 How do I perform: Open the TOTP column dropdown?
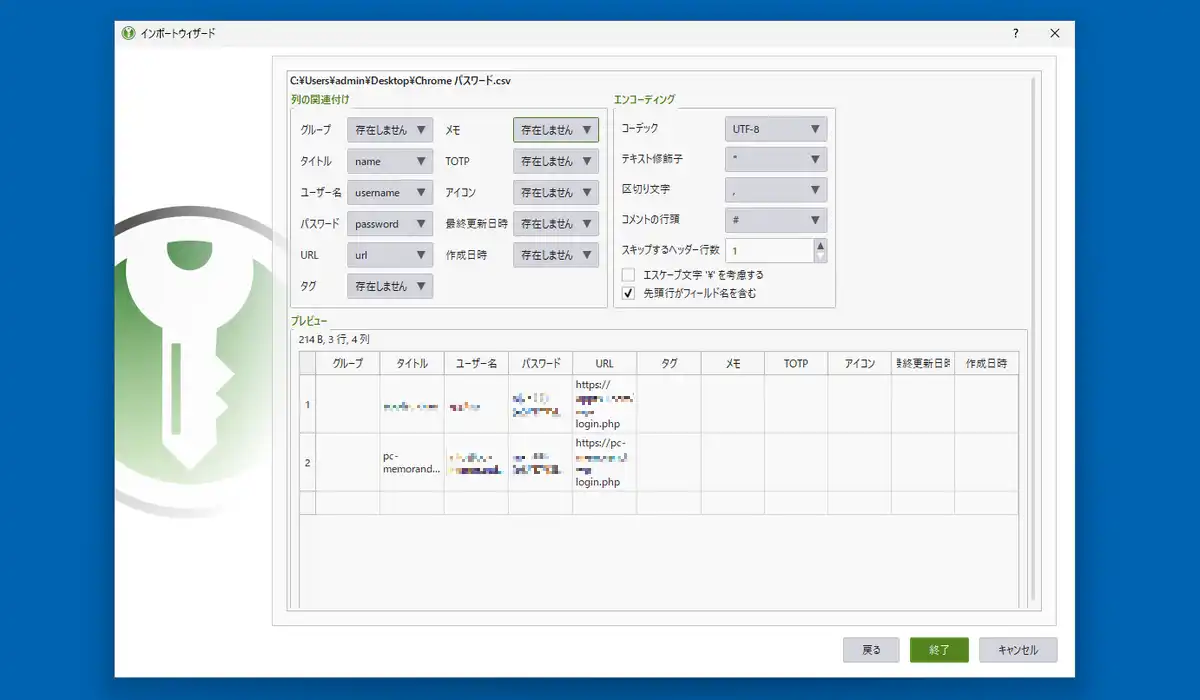[x=556, y=161]
